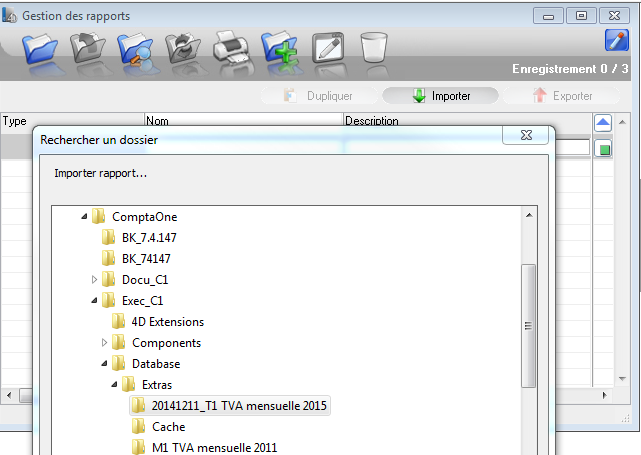Select the Docu_C1 folder name
Image resolution: width=641 pixels, height=455 pixels.
tap(145, 280)
